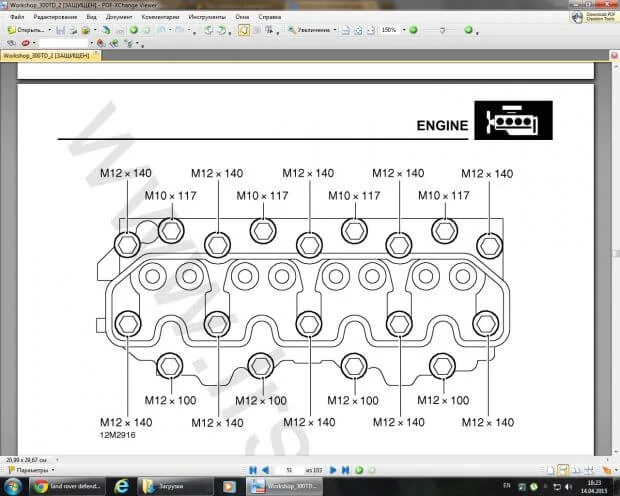Open the Файл menu
Screen dimensions: 620x496
click(x=17, y=18)
